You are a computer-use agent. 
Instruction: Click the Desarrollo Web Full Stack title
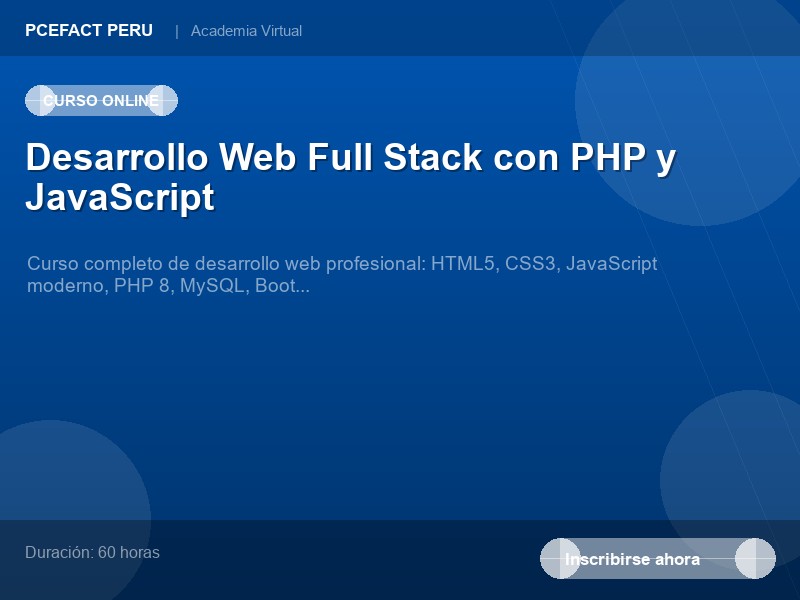(350, 177)
